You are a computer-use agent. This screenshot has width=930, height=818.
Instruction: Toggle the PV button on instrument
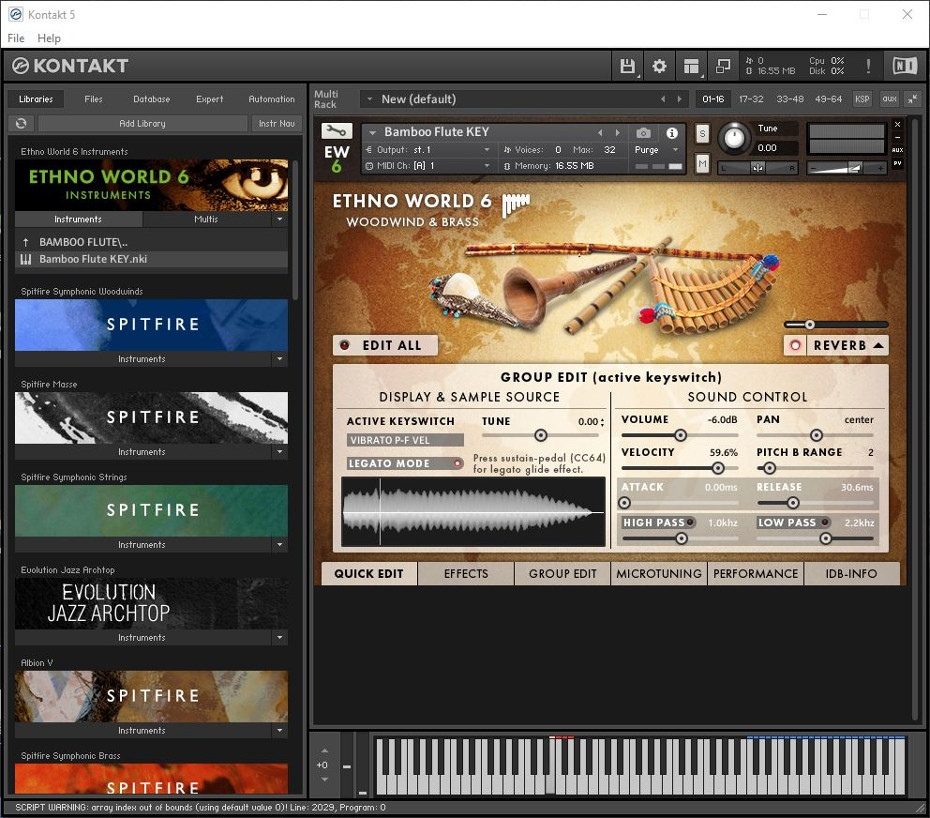point(897,163)
